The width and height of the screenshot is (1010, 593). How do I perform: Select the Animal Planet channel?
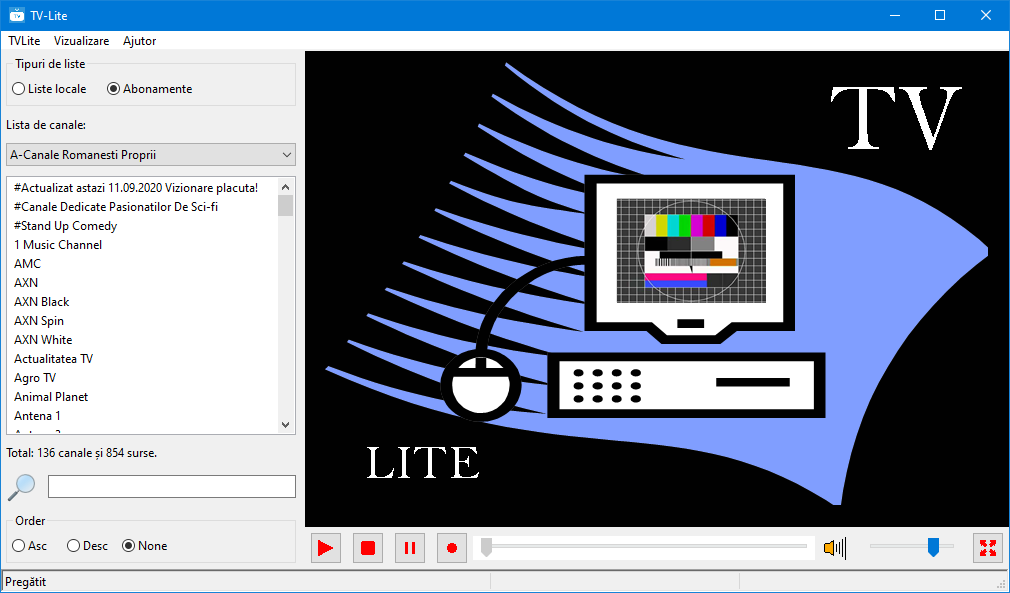[142, 397]
